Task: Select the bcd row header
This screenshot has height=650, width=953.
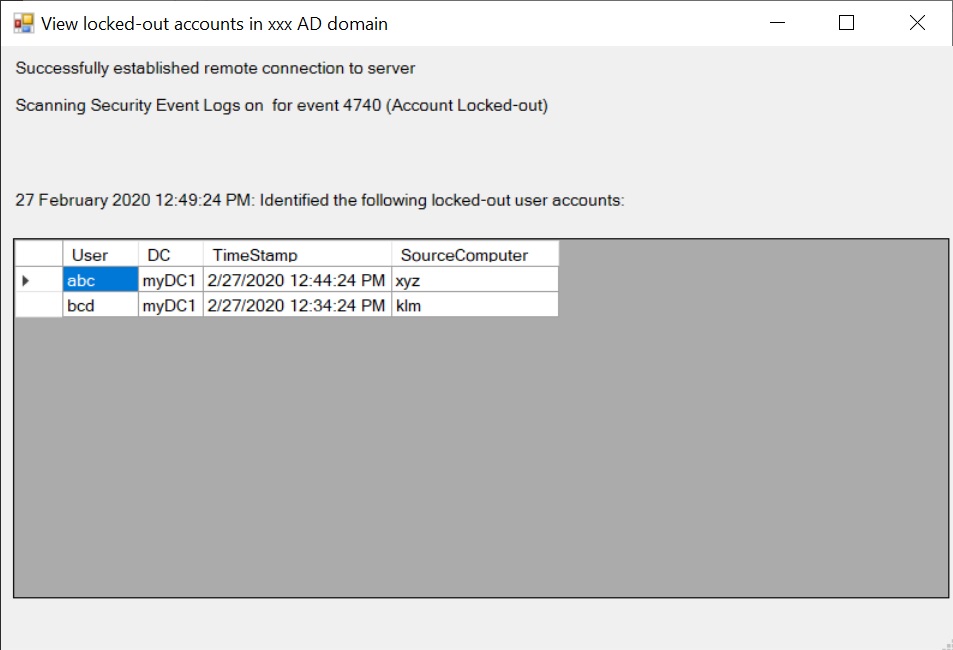Action: coord(38,305)
